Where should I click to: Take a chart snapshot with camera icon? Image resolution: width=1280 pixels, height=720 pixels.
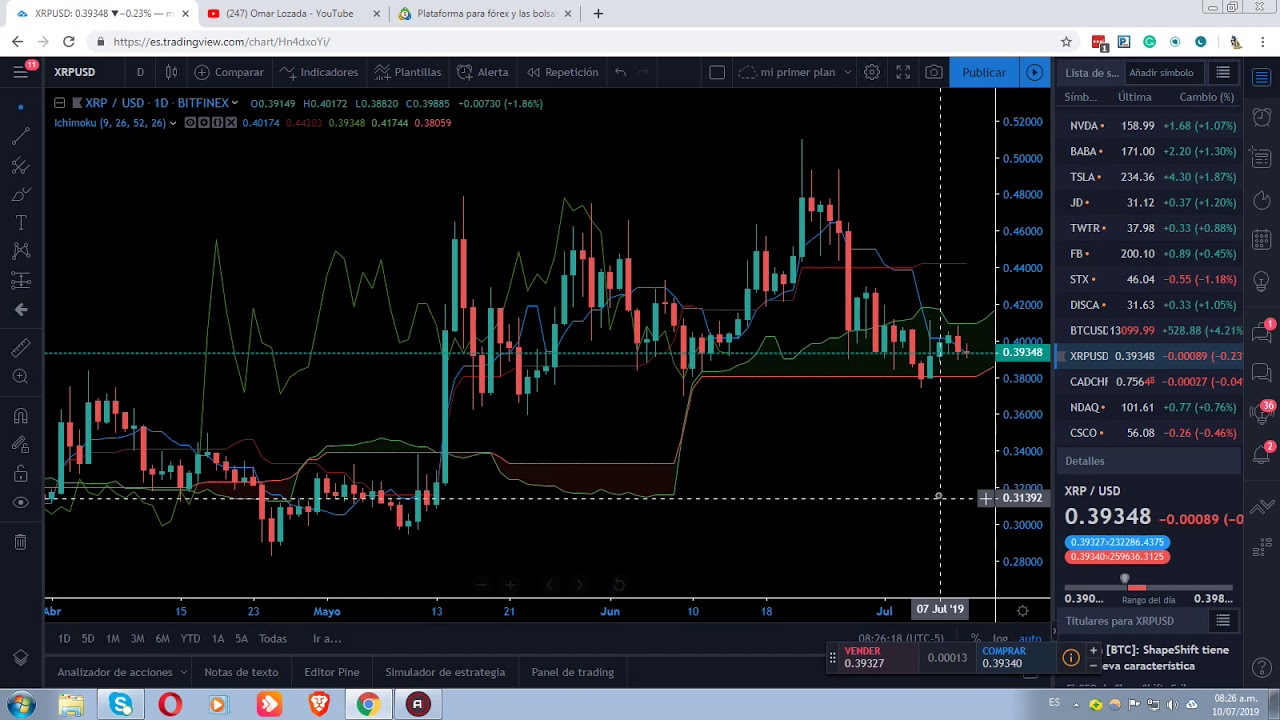(934, 72)
